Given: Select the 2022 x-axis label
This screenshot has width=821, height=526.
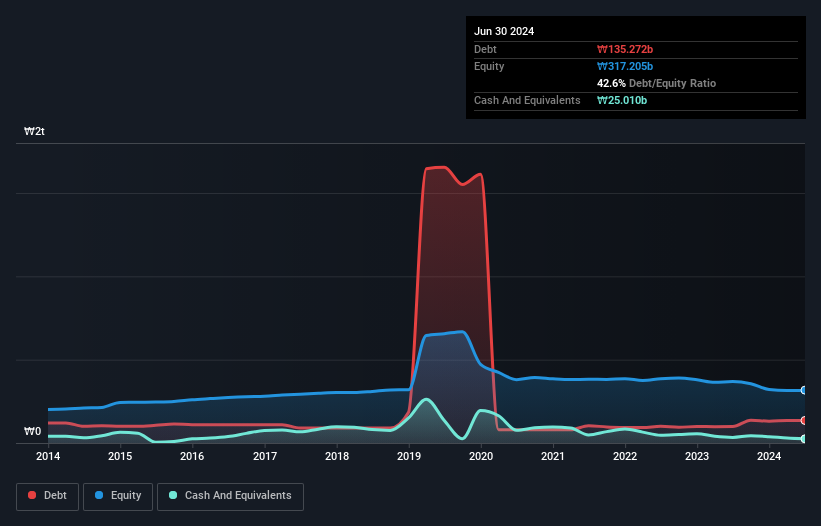Looking at the screenshot, I should (x=625, y=456).
